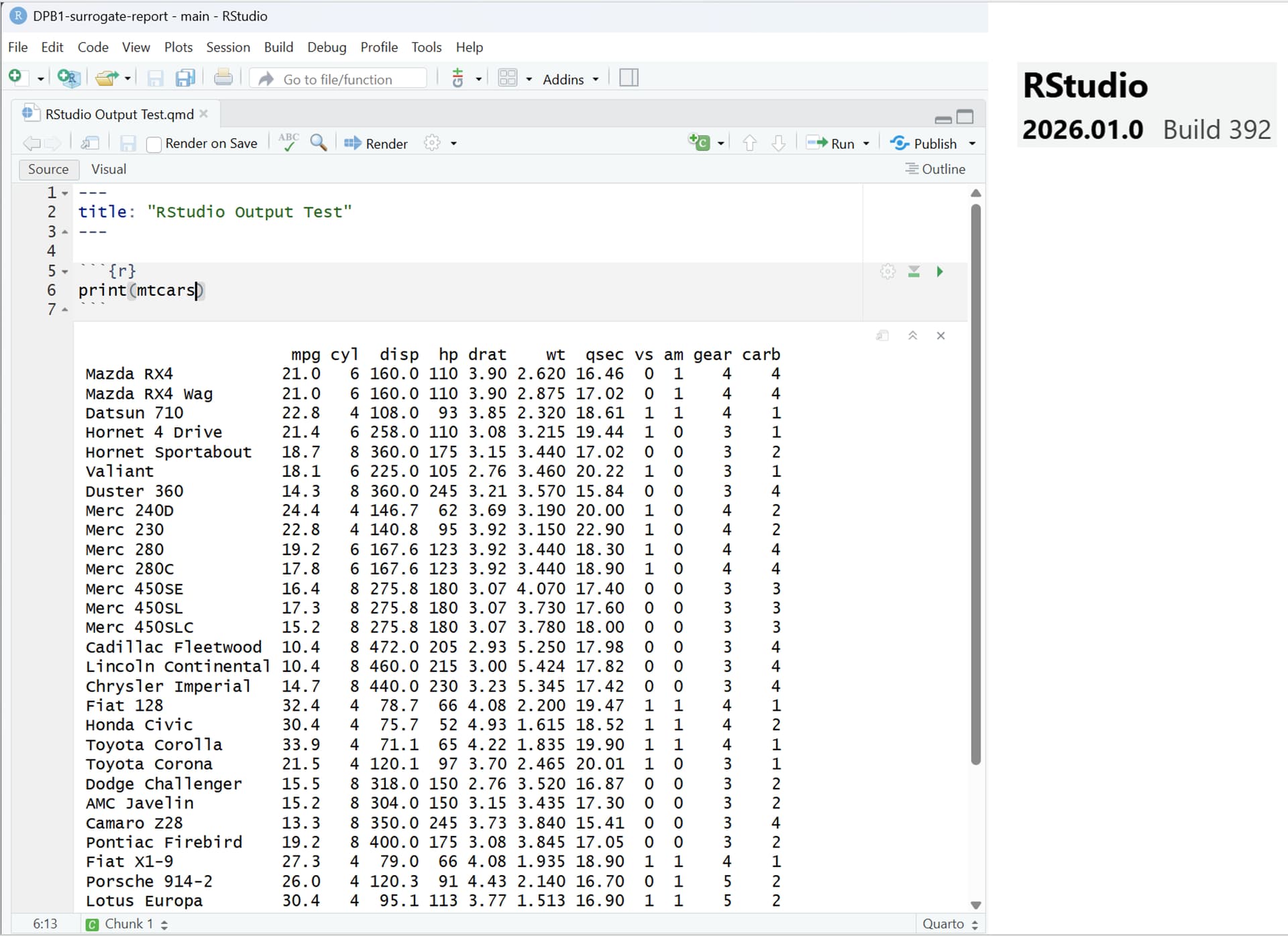This screenshot has height=936, width=1288.
Task: Open the Session menu
Action: (x=227, y=47)
